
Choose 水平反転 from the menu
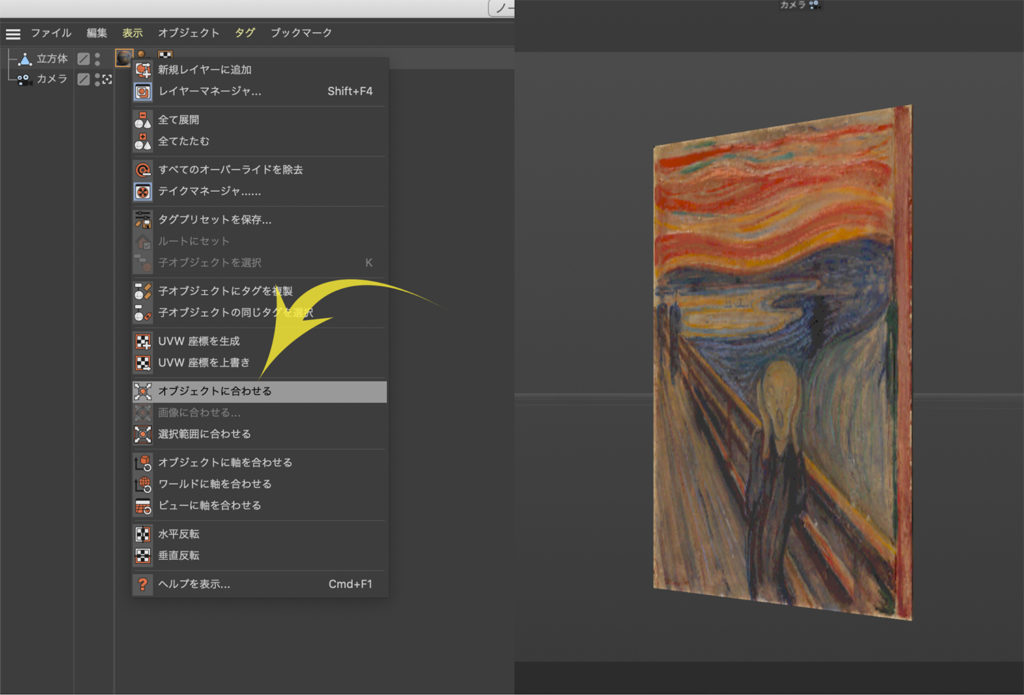tap(260, 534)
